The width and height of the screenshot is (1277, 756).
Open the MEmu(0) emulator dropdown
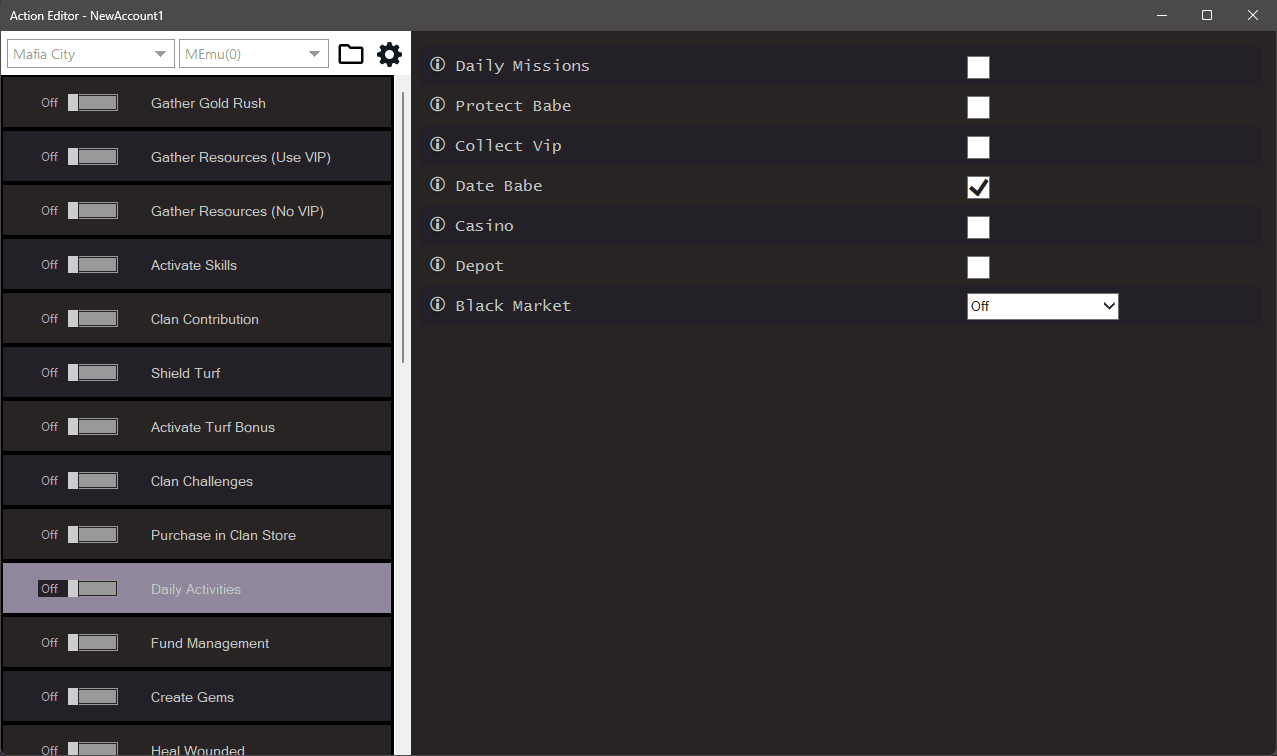pos(254,54)
